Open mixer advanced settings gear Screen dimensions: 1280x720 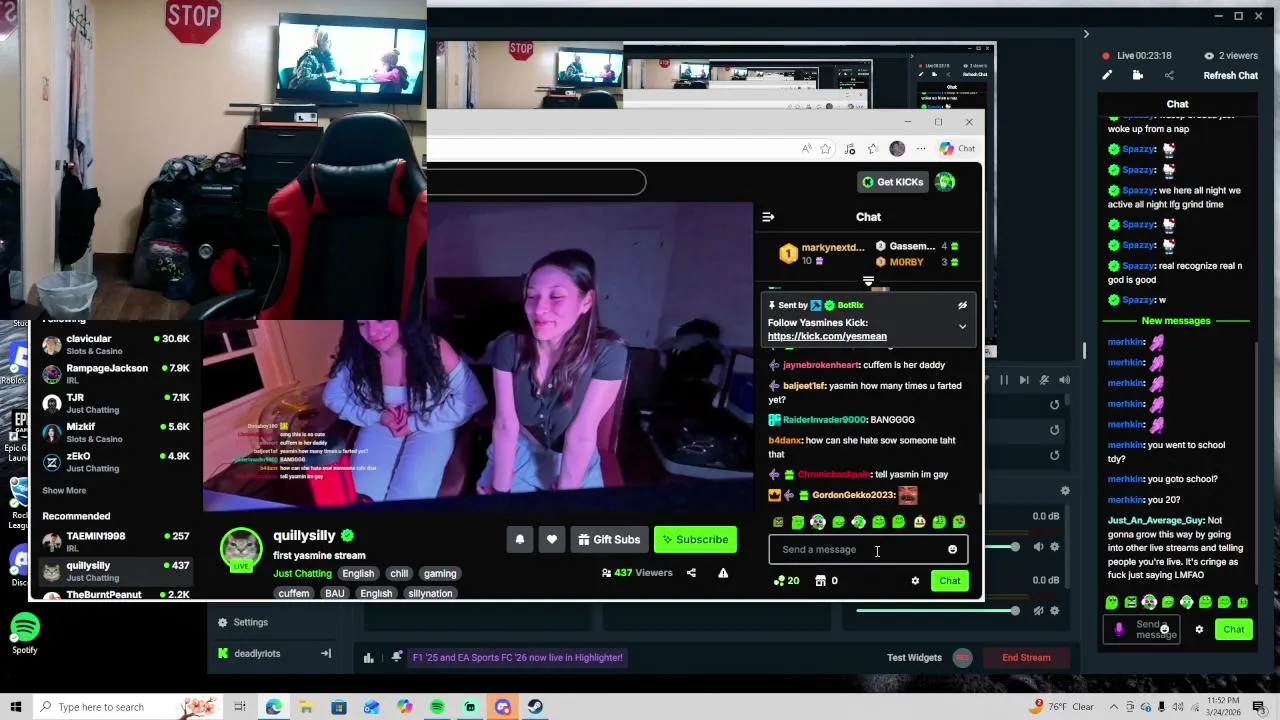click(1065, 491)
